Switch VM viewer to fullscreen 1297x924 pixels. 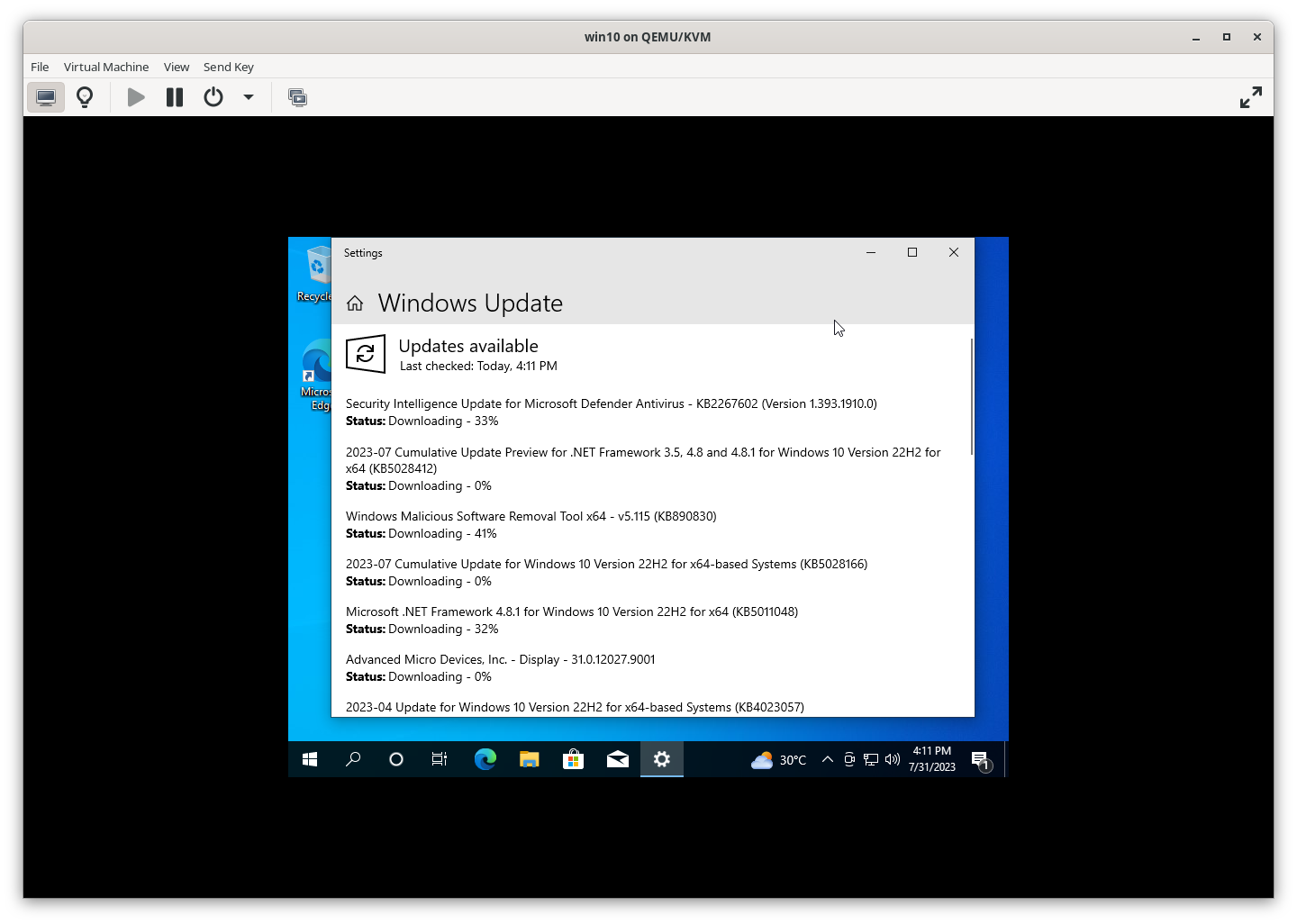[1251, 97]
